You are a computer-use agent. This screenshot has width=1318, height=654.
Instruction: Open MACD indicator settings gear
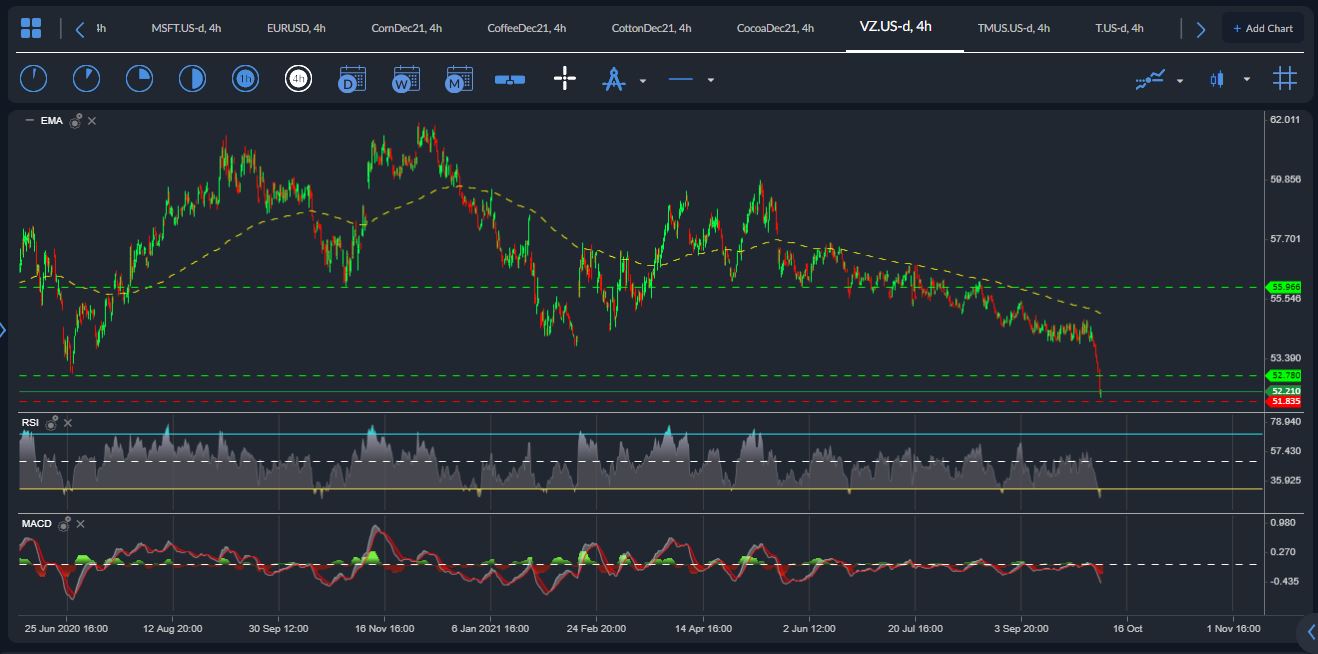[x=64, y=524]
